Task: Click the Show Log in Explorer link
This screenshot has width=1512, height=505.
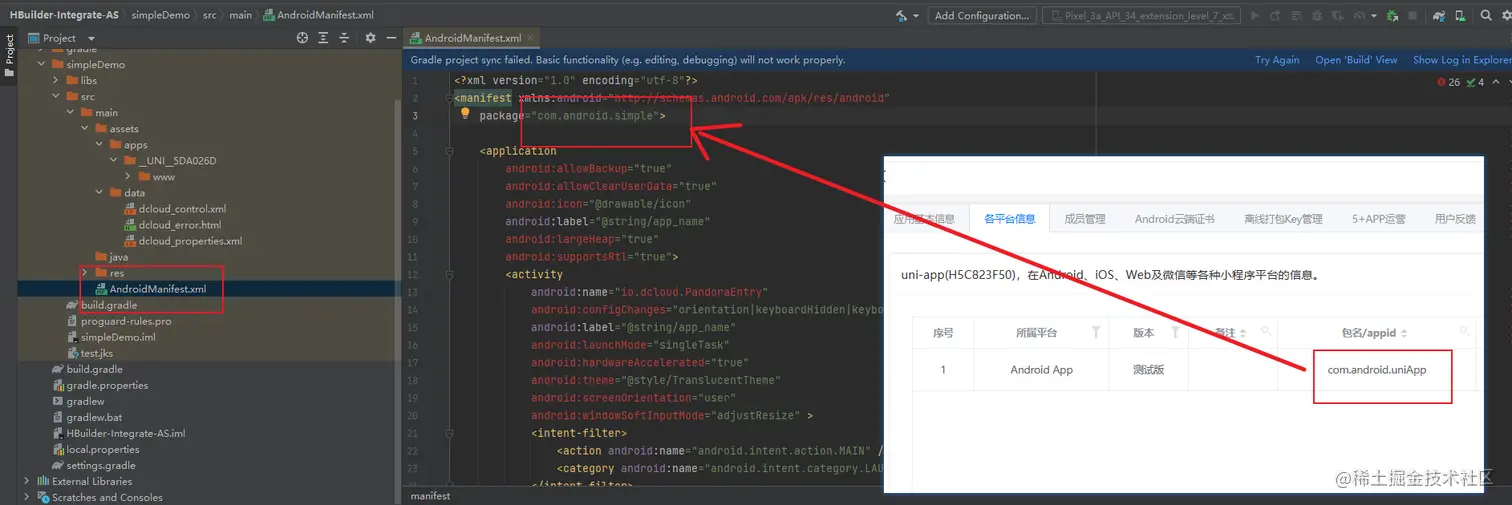Action: pyautogui.click(x=1462, y=60)
